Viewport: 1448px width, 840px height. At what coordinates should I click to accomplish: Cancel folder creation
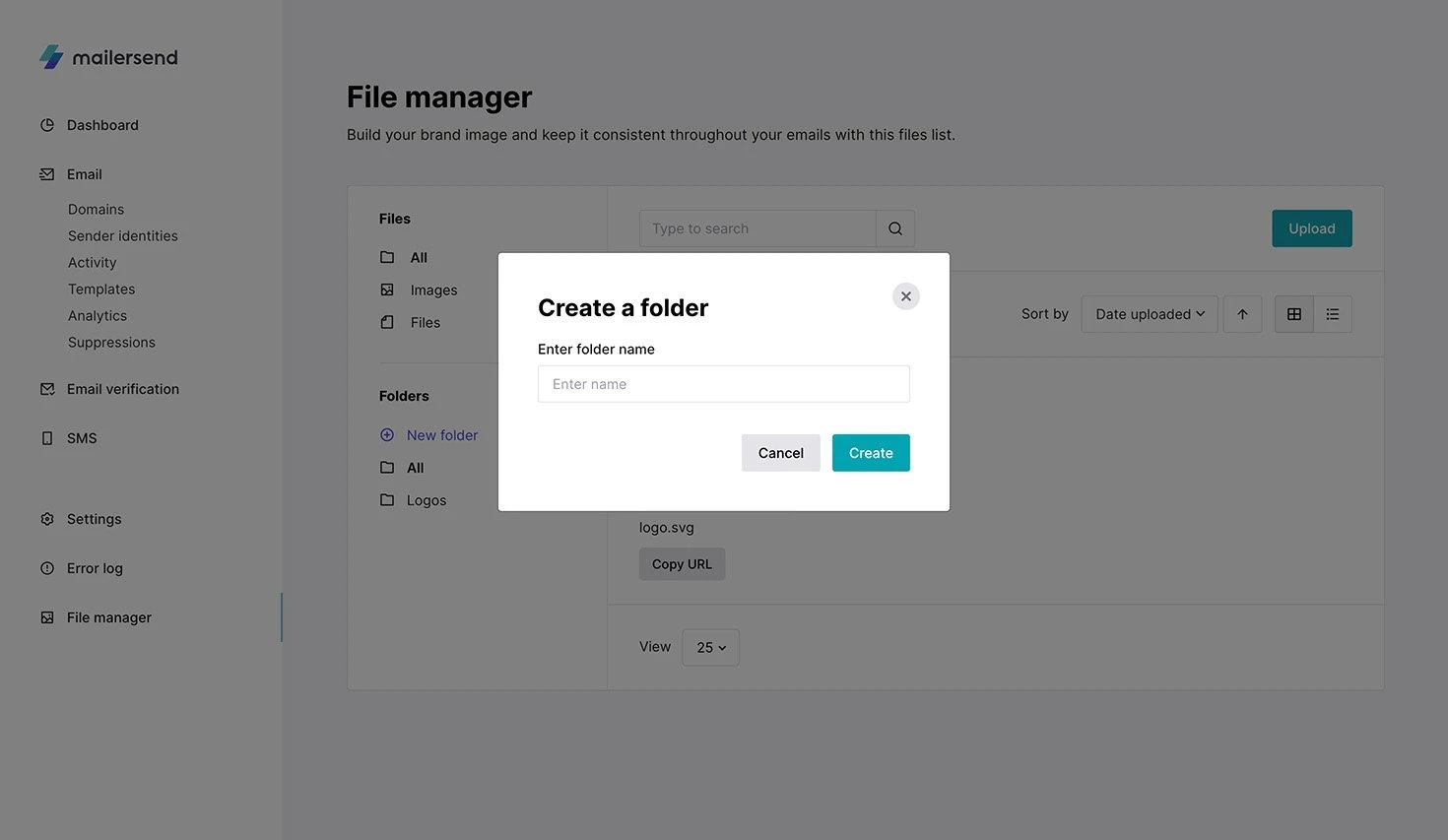[x=780, y=453]
